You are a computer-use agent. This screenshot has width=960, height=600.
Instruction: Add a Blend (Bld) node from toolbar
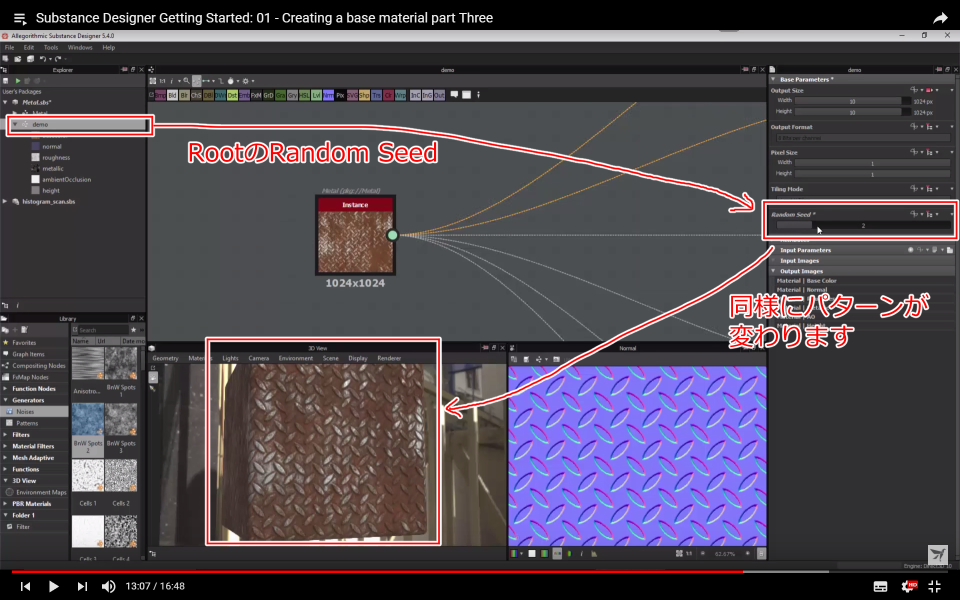click(172, 95)
